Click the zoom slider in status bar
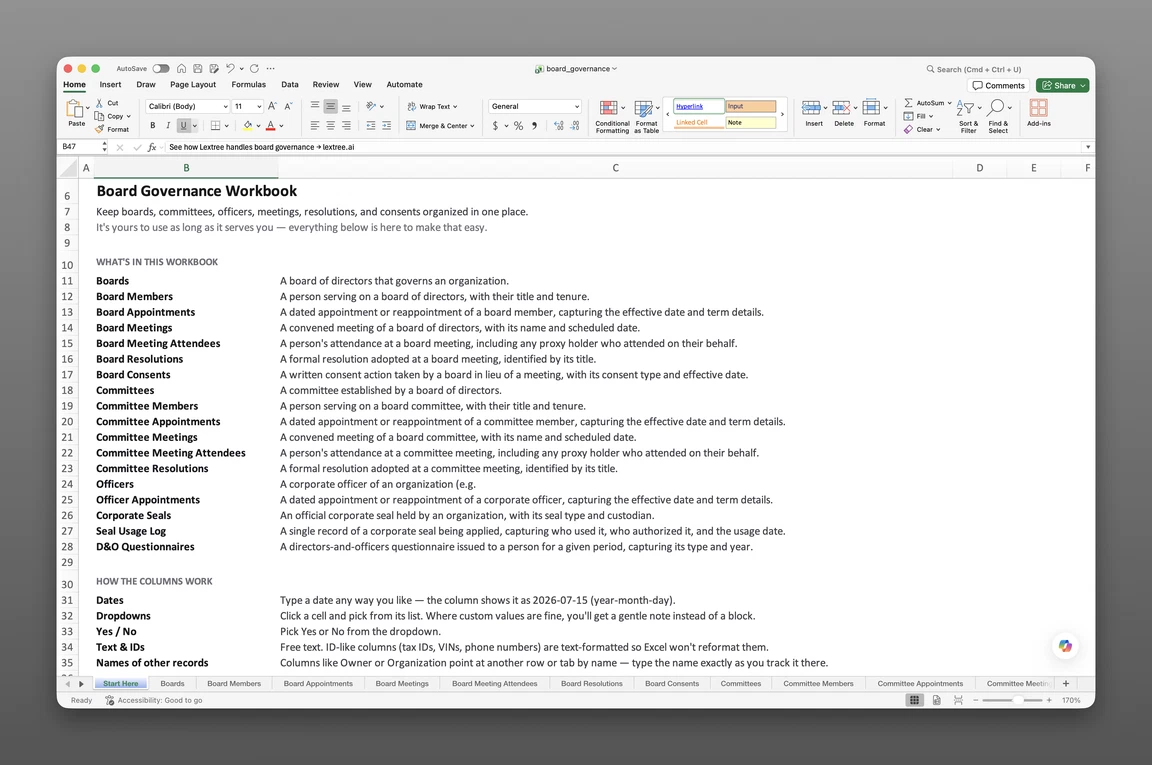Viewport: 1152px width, 765px height. coord(1012,700)
